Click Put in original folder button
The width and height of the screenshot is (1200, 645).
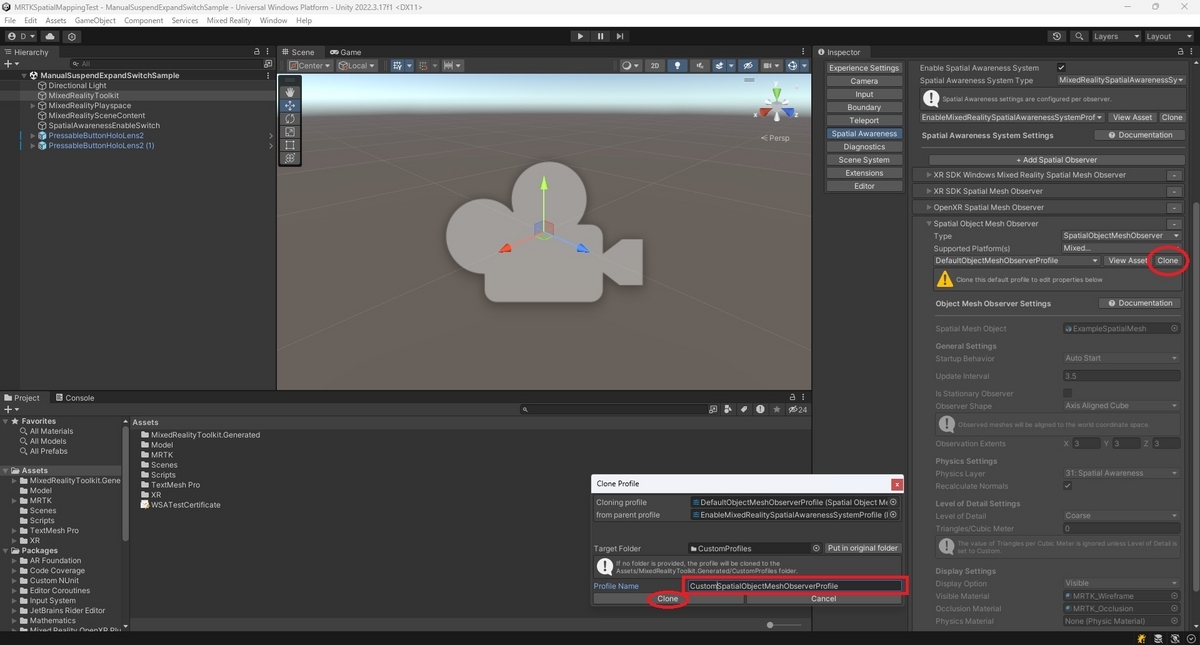[x=863, y=548]
